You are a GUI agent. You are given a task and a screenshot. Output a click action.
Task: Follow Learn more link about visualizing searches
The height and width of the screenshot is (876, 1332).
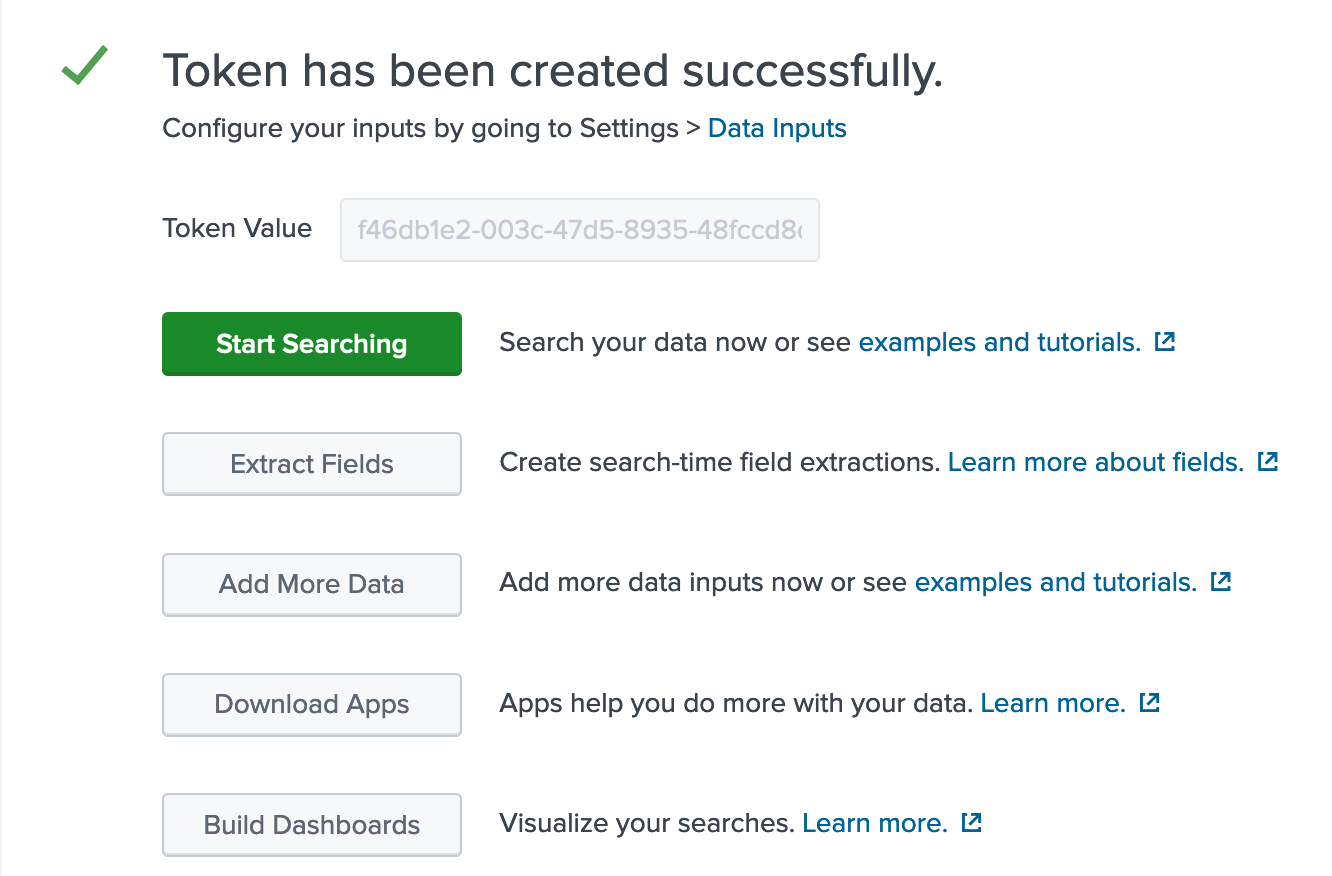click(x=875, y=823)
